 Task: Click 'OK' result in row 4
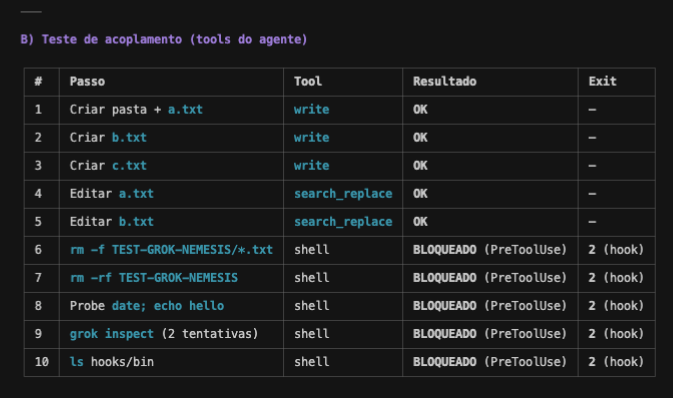click(x=420, y=194)
